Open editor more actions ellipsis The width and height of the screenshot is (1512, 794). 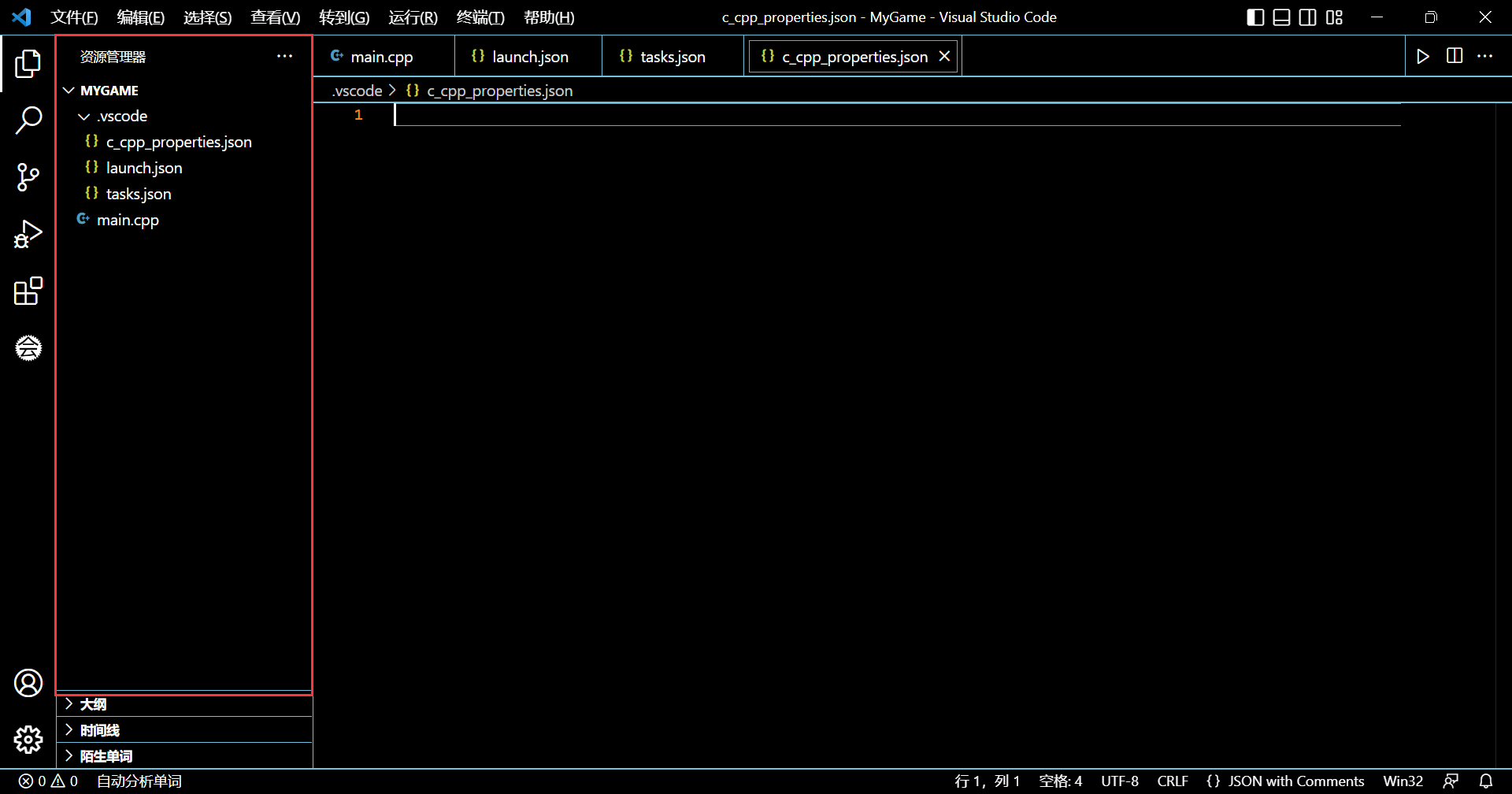point(1485,56)
